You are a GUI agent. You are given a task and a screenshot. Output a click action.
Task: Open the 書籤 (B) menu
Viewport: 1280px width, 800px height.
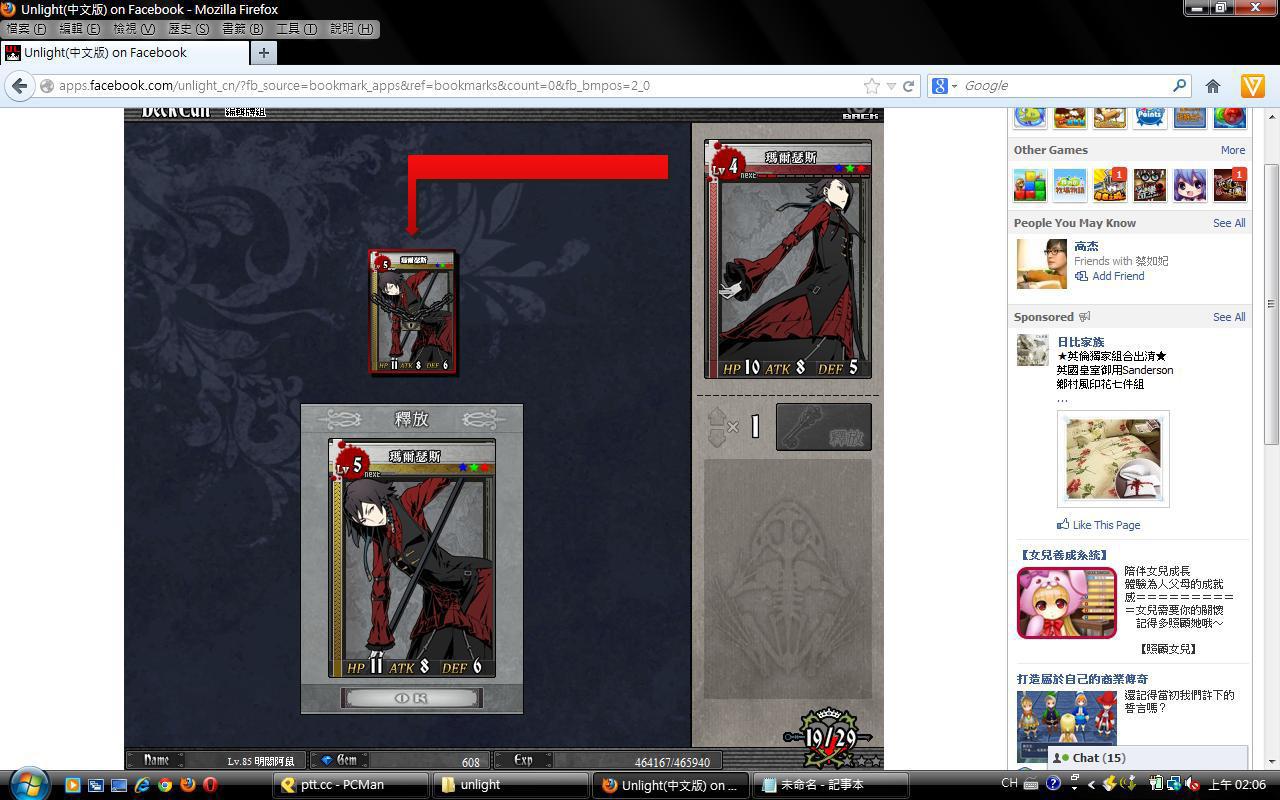tap(242, 29)
